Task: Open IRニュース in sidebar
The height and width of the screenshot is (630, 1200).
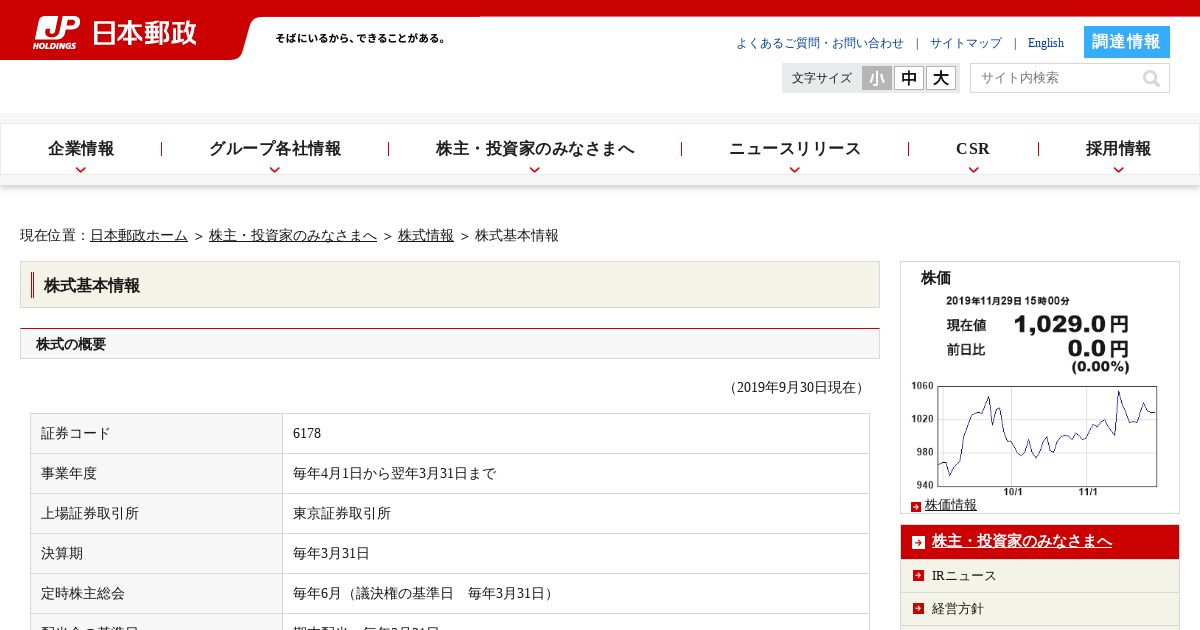Action: click(964, 575)
